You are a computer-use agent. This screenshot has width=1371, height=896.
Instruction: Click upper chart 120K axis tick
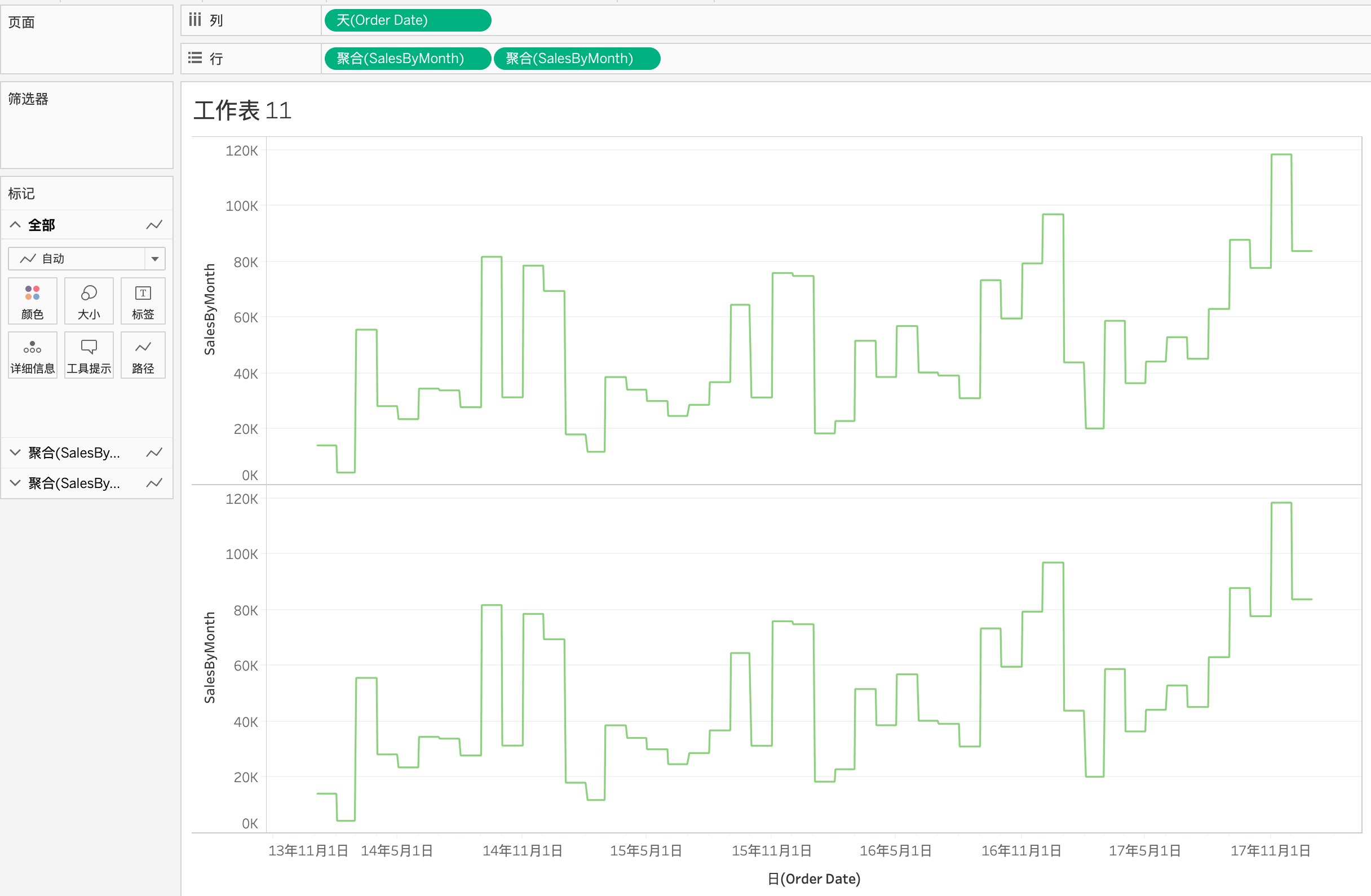click(241, 151)
